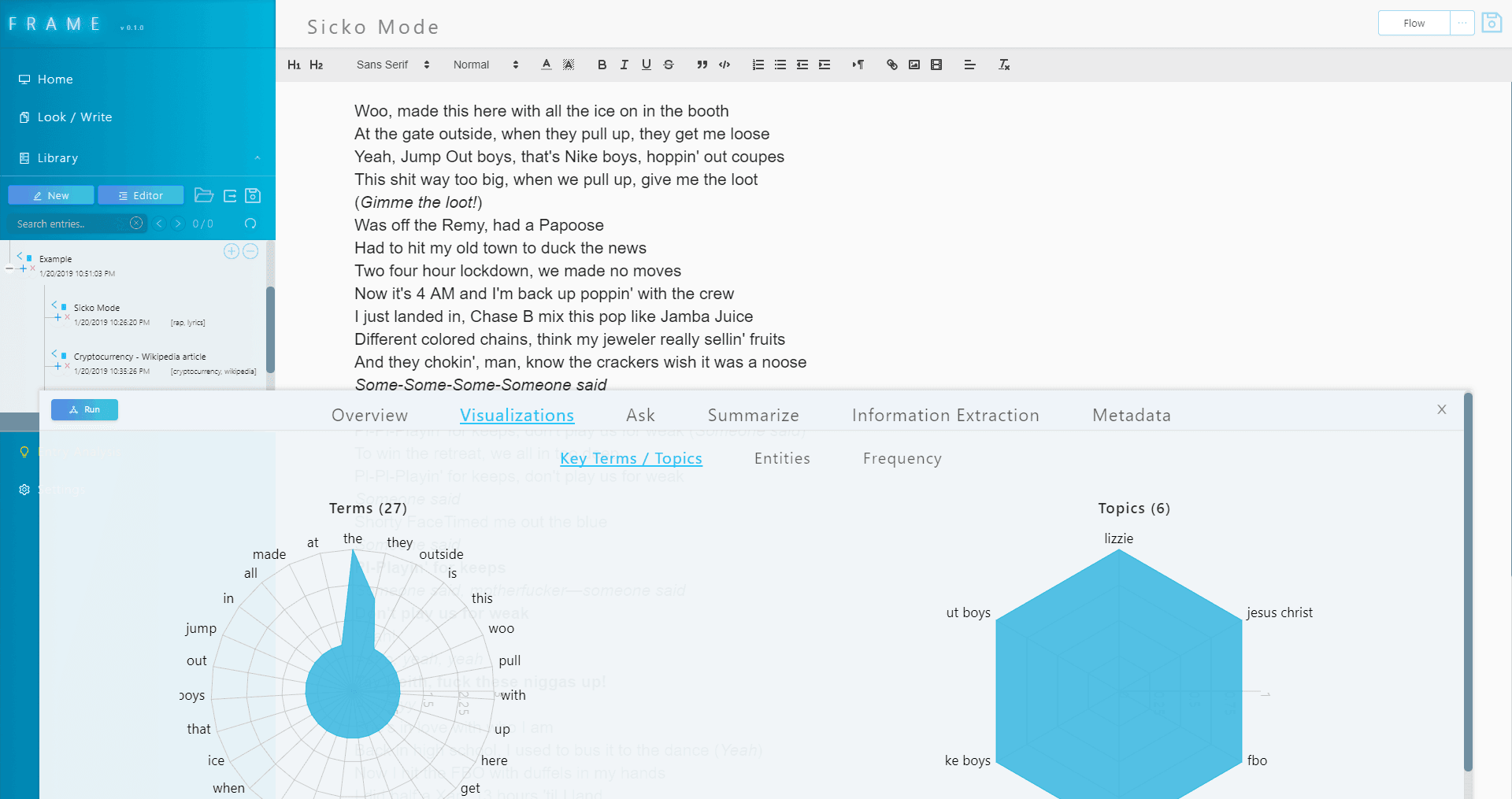Insert a video using the film icon
1512x799 pixels.
936,65
